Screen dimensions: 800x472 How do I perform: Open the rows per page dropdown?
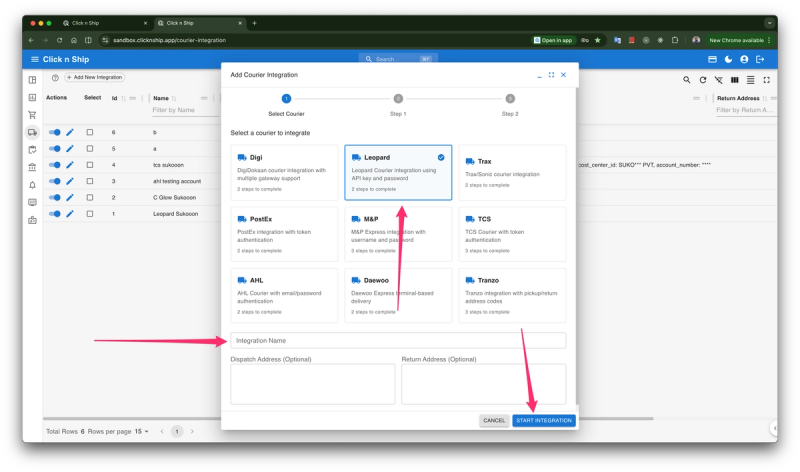(141, 431)
